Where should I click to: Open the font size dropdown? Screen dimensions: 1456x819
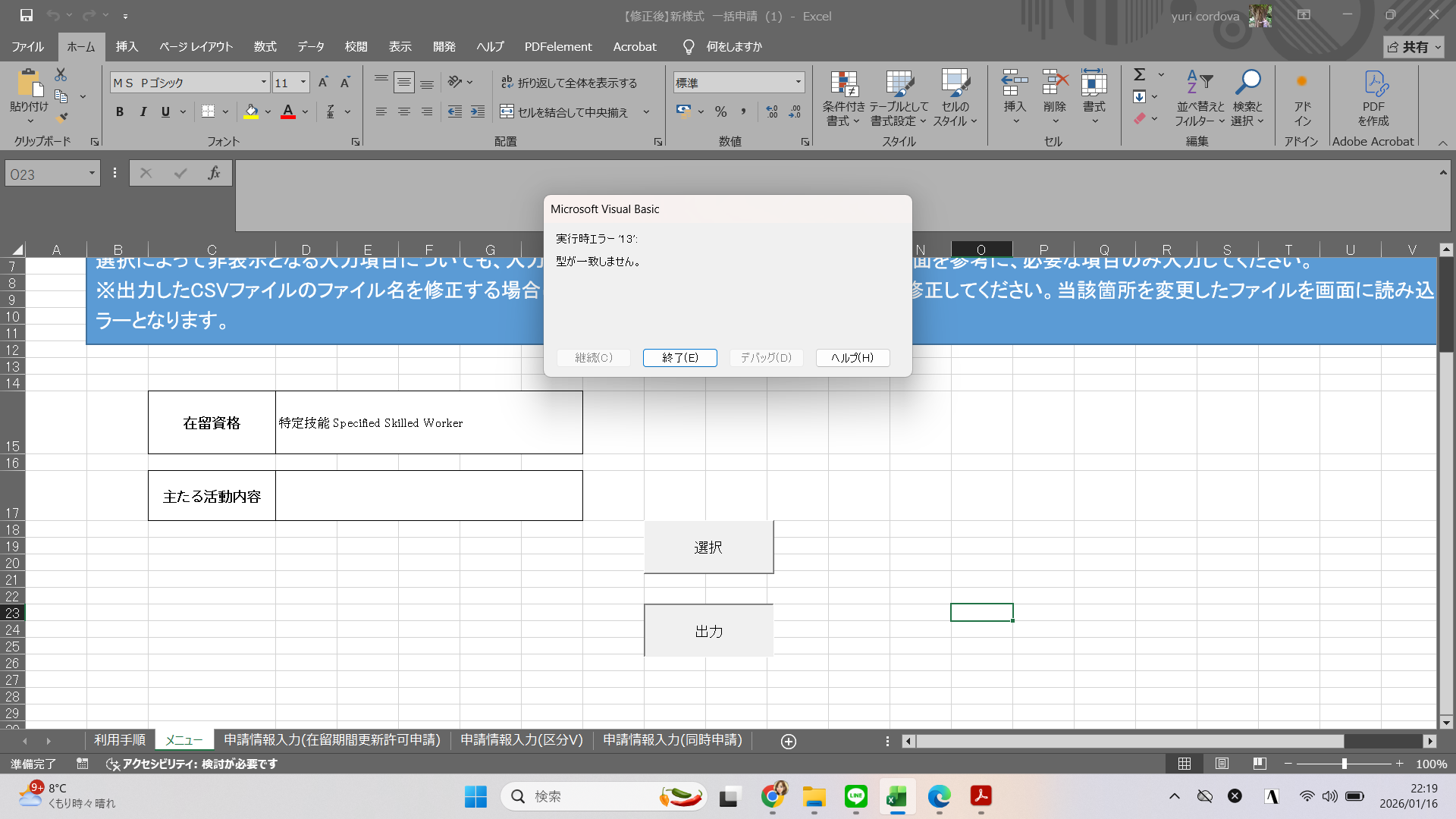tap(303, 83)
